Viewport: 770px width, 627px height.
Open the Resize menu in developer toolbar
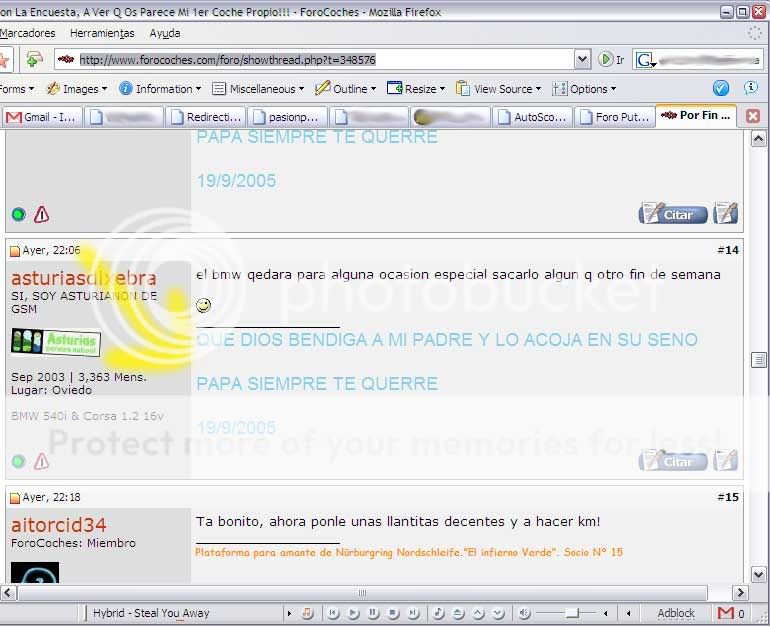(416, 89)
